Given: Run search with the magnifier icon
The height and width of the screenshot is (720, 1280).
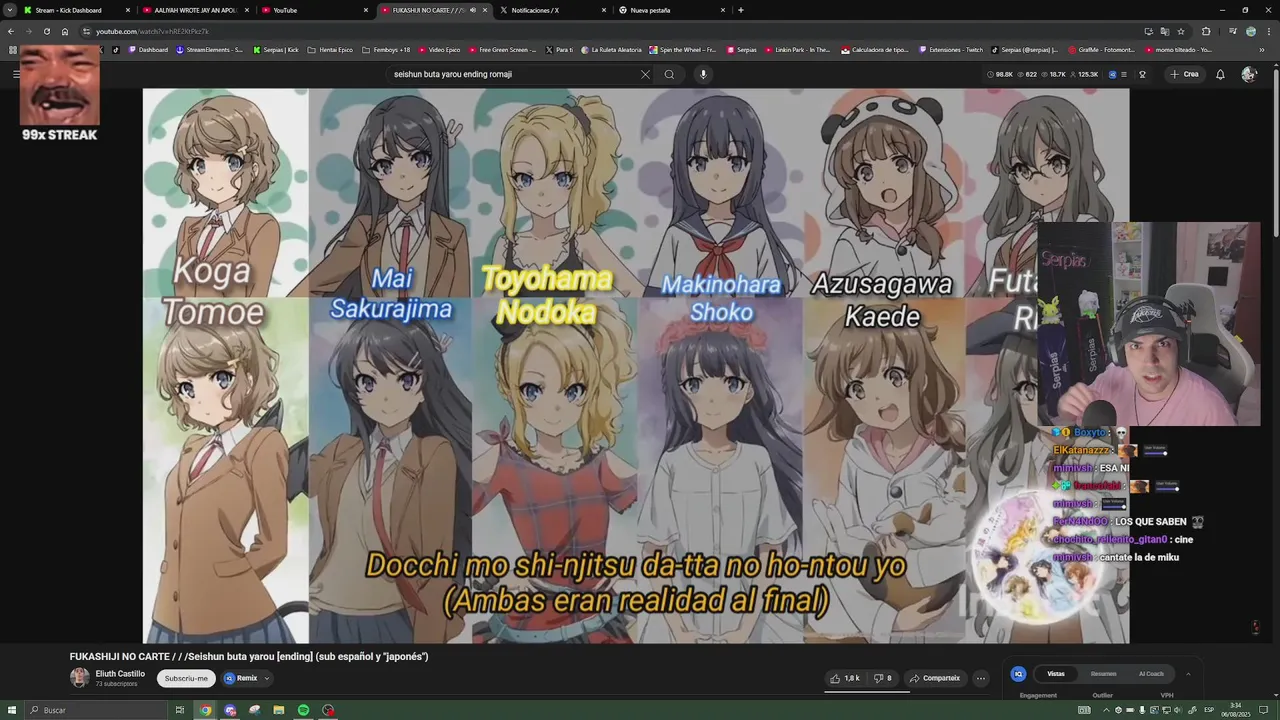Looking at the screenshot, I should pos(669,74).
